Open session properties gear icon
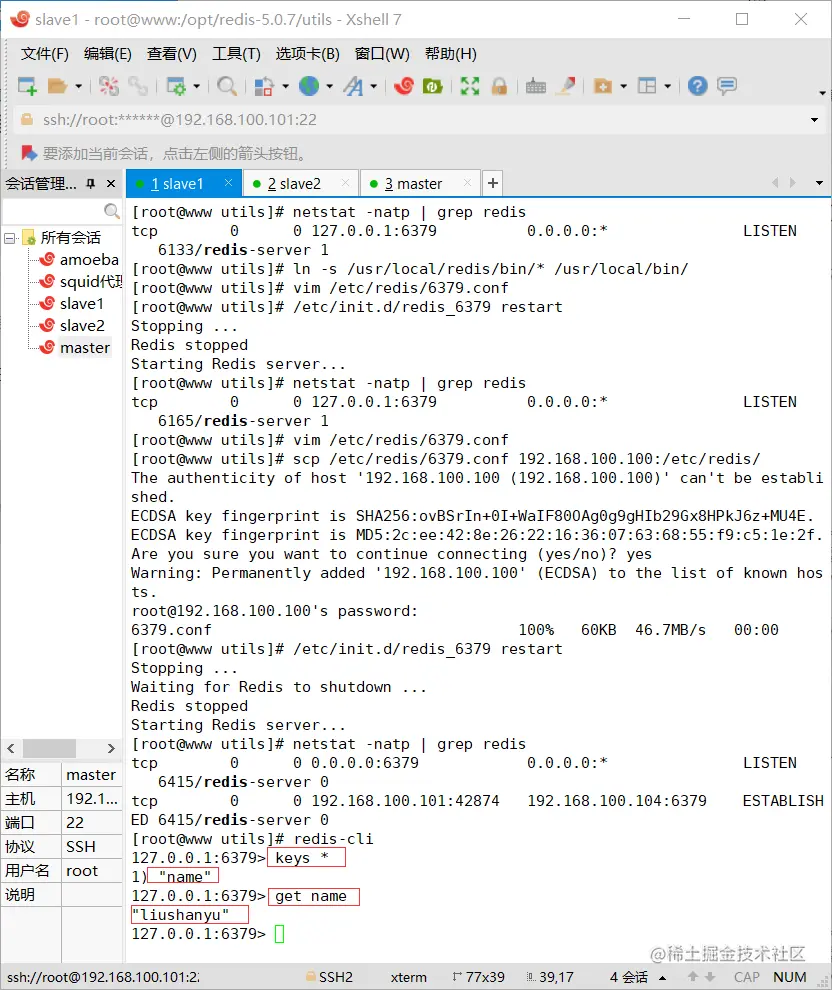Viewport: 832px width, 990px height. point(175,86)
